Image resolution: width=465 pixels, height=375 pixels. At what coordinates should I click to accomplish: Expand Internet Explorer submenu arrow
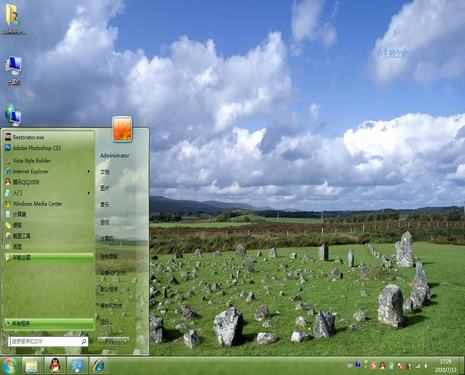tap(88, 171)
